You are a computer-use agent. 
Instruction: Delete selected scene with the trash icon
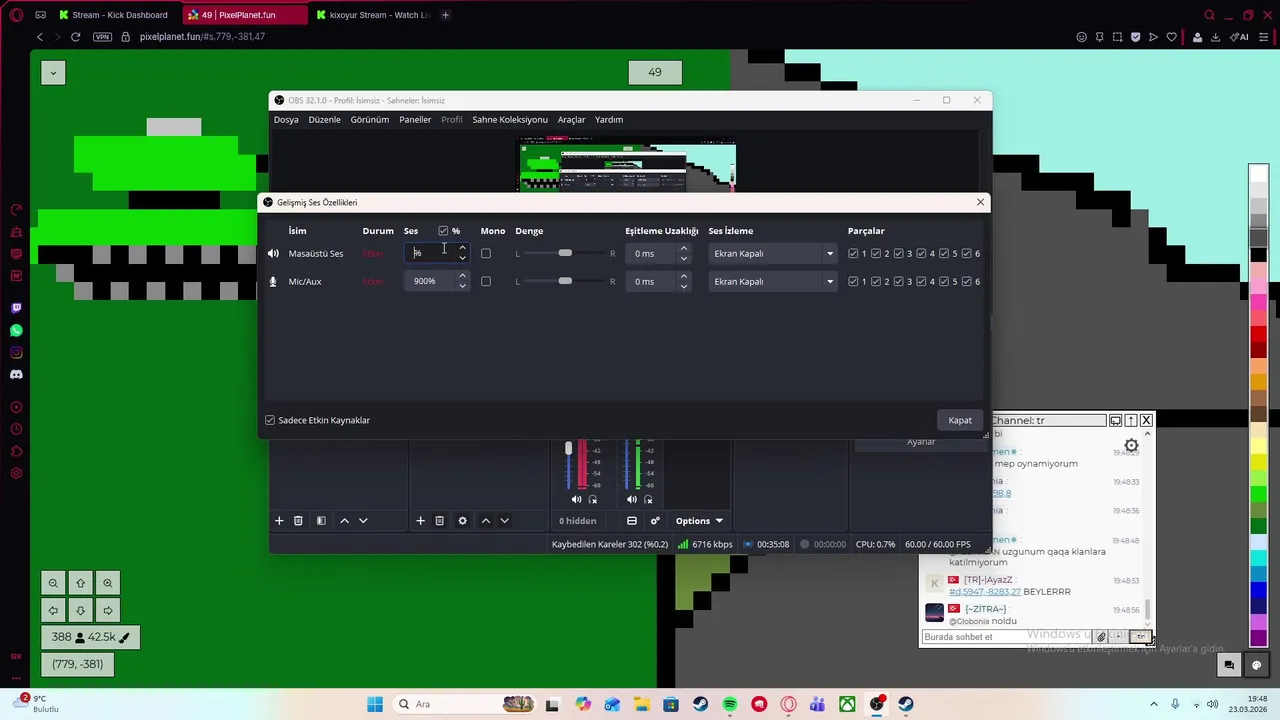pos(298,520)
